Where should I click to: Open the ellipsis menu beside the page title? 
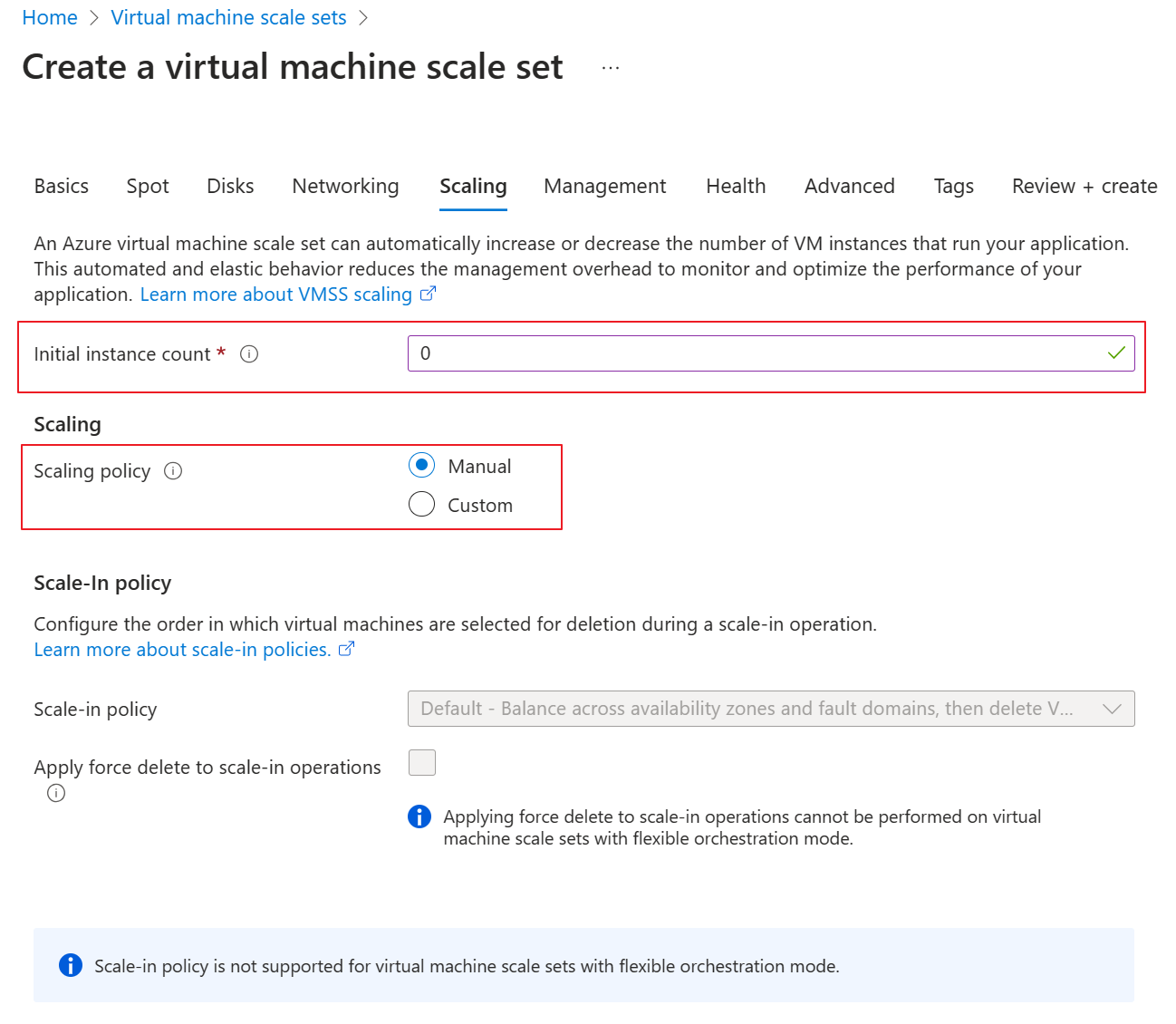(x=611, y=68)
